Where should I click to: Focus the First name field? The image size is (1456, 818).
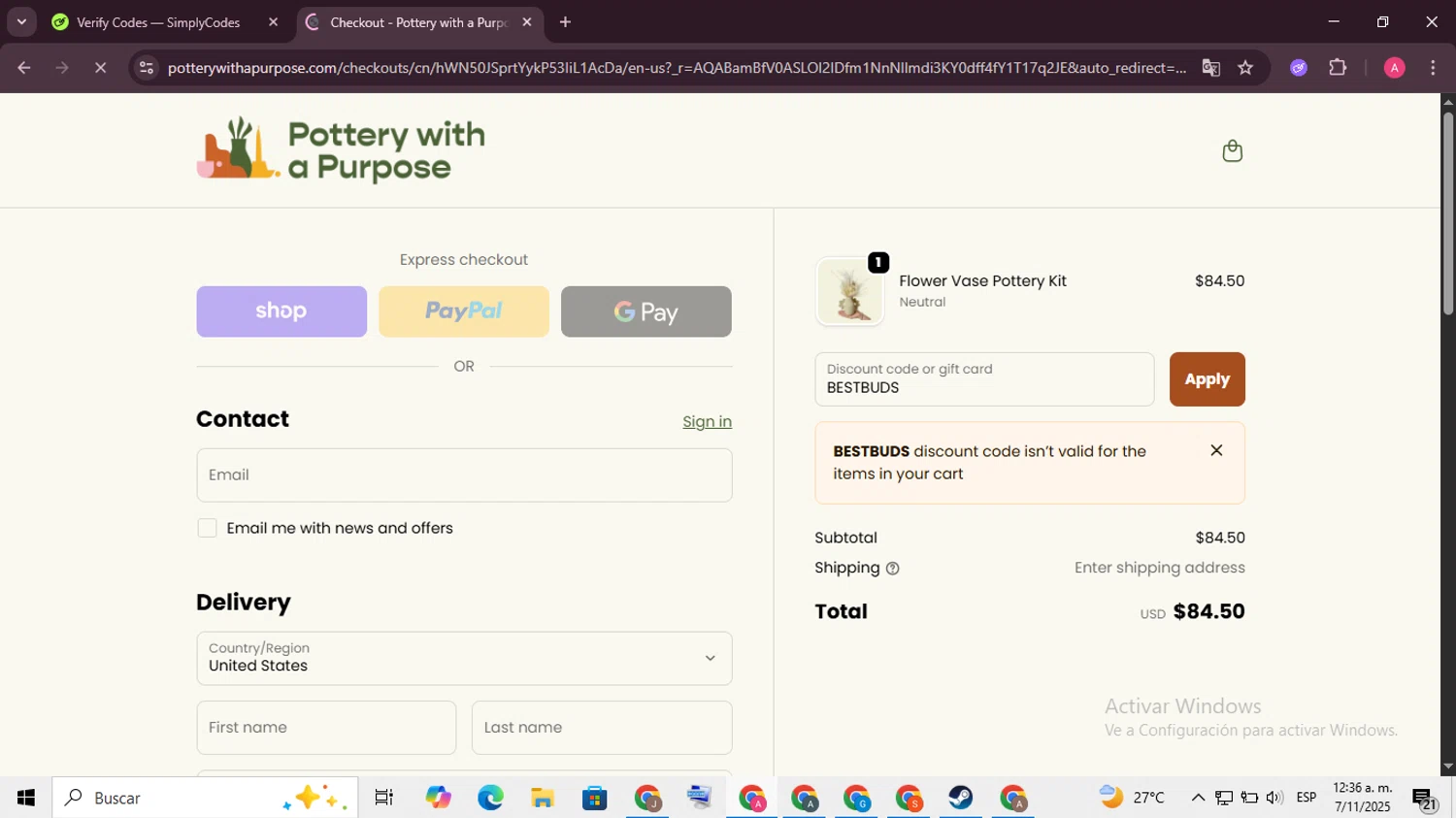click(326, 728)
